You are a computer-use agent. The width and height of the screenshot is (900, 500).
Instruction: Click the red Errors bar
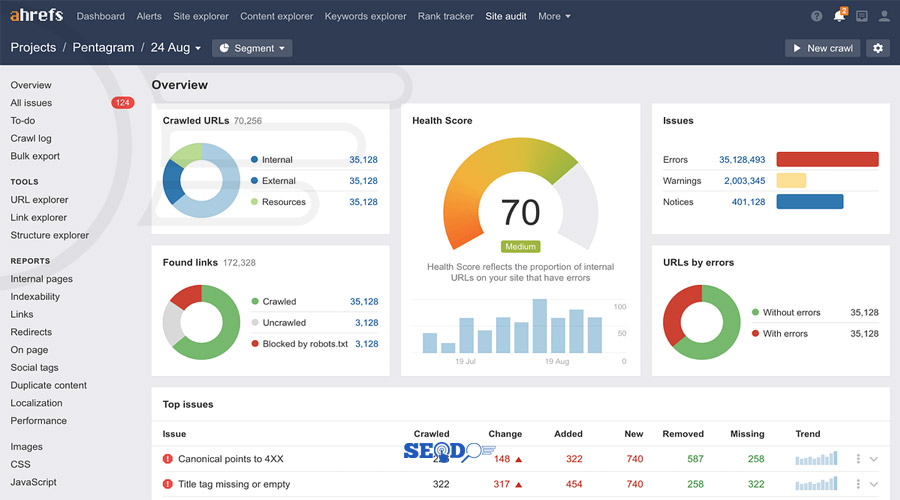[827, 159]
